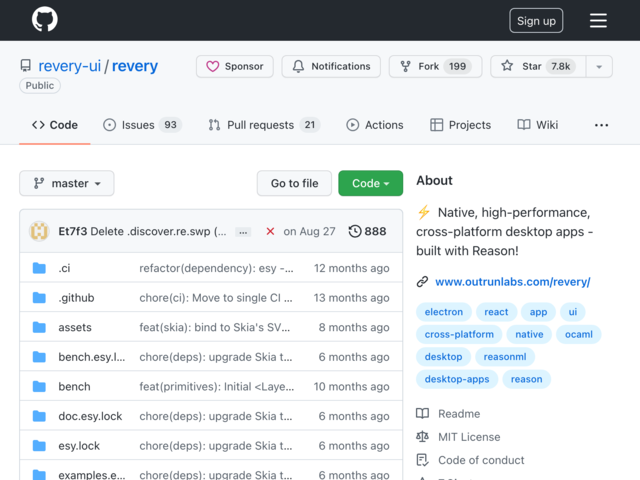The image size is (640, 480).
Task: Click the 12 months ago timestamp
Action: coord(351,268)
